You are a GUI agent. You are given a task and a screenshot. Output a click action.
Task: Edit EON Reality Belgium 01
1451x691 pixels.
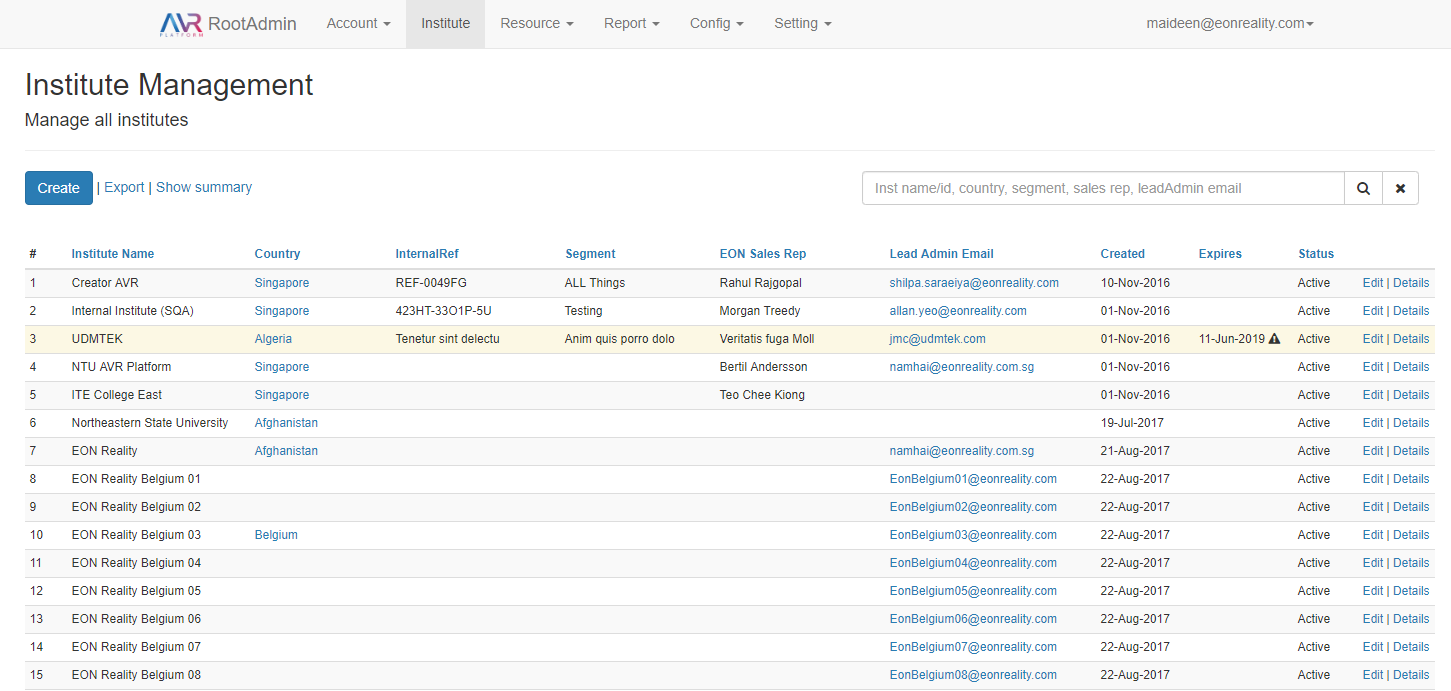1373,479
